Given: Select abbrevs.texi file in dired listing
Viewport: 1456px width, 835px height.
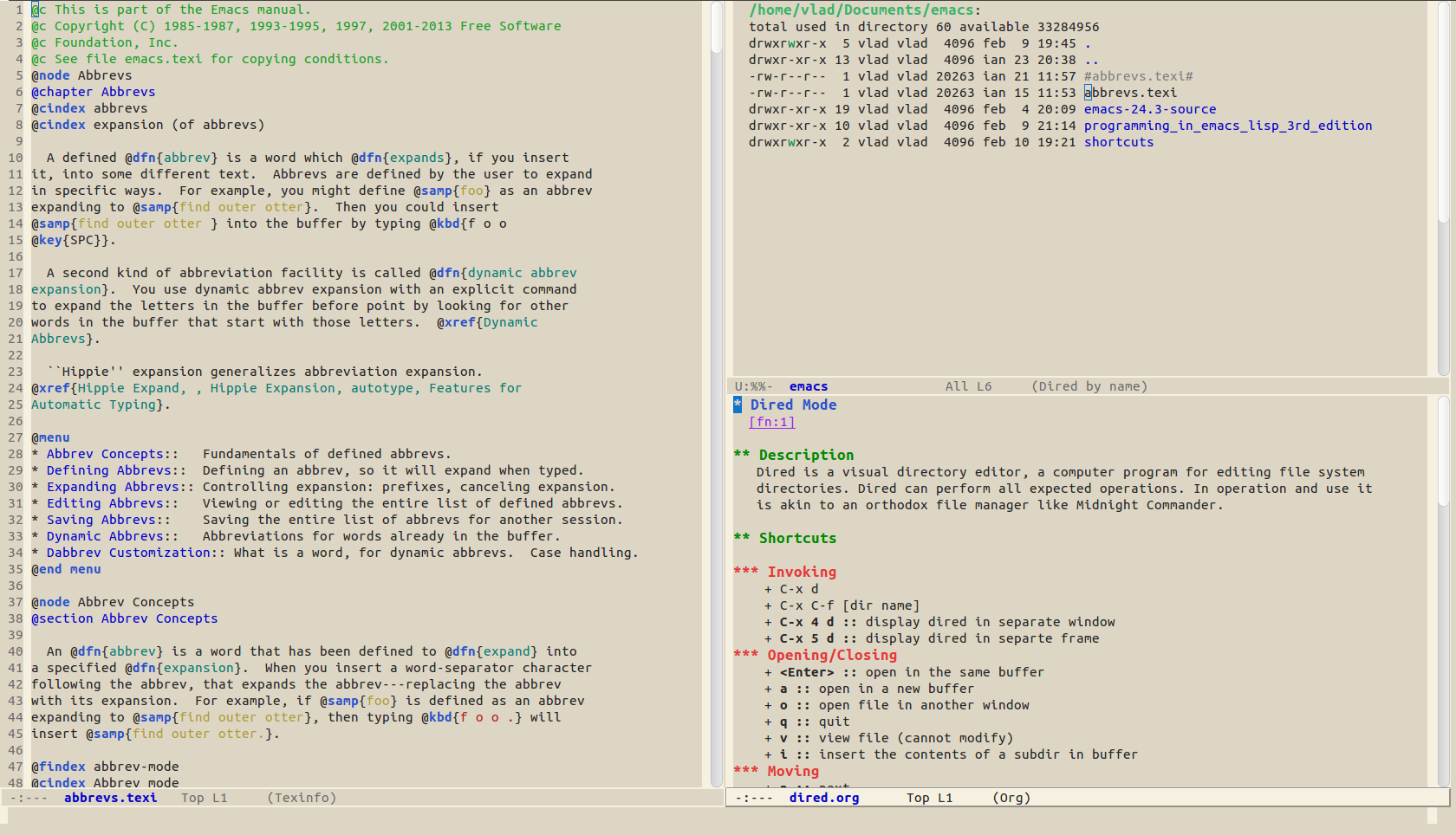Looking at the screenshot, I should coord(1130,93).
